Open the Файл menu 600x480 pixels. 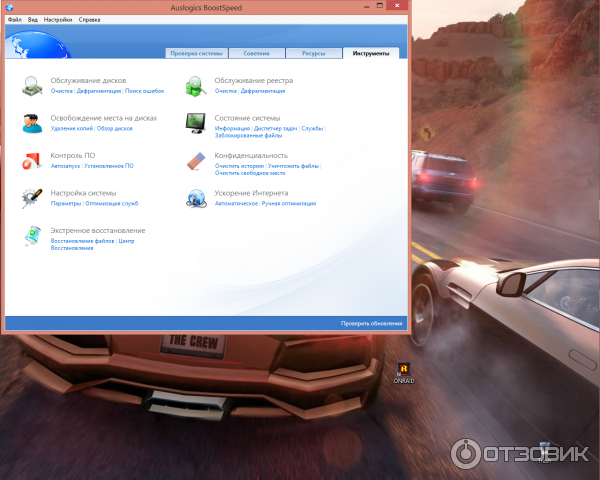coord(14,20)
